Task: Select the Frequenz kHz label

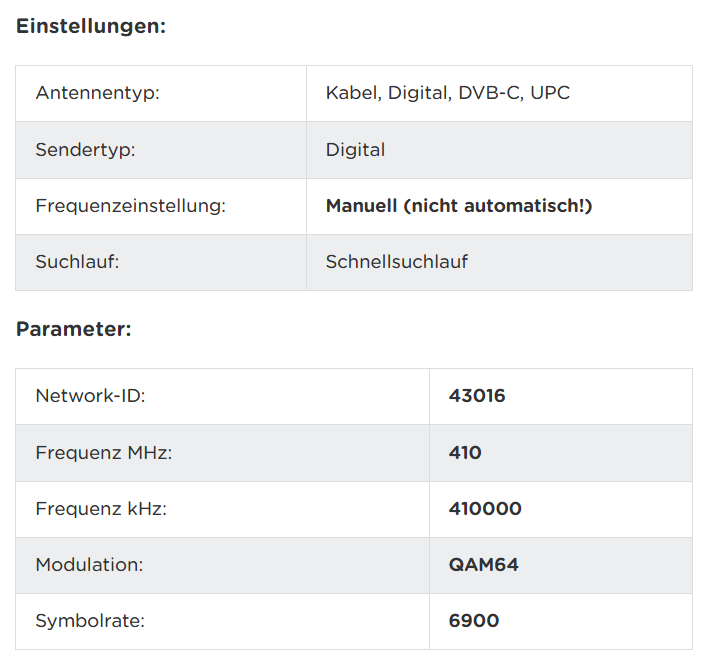Action: (x=101, y=509)
